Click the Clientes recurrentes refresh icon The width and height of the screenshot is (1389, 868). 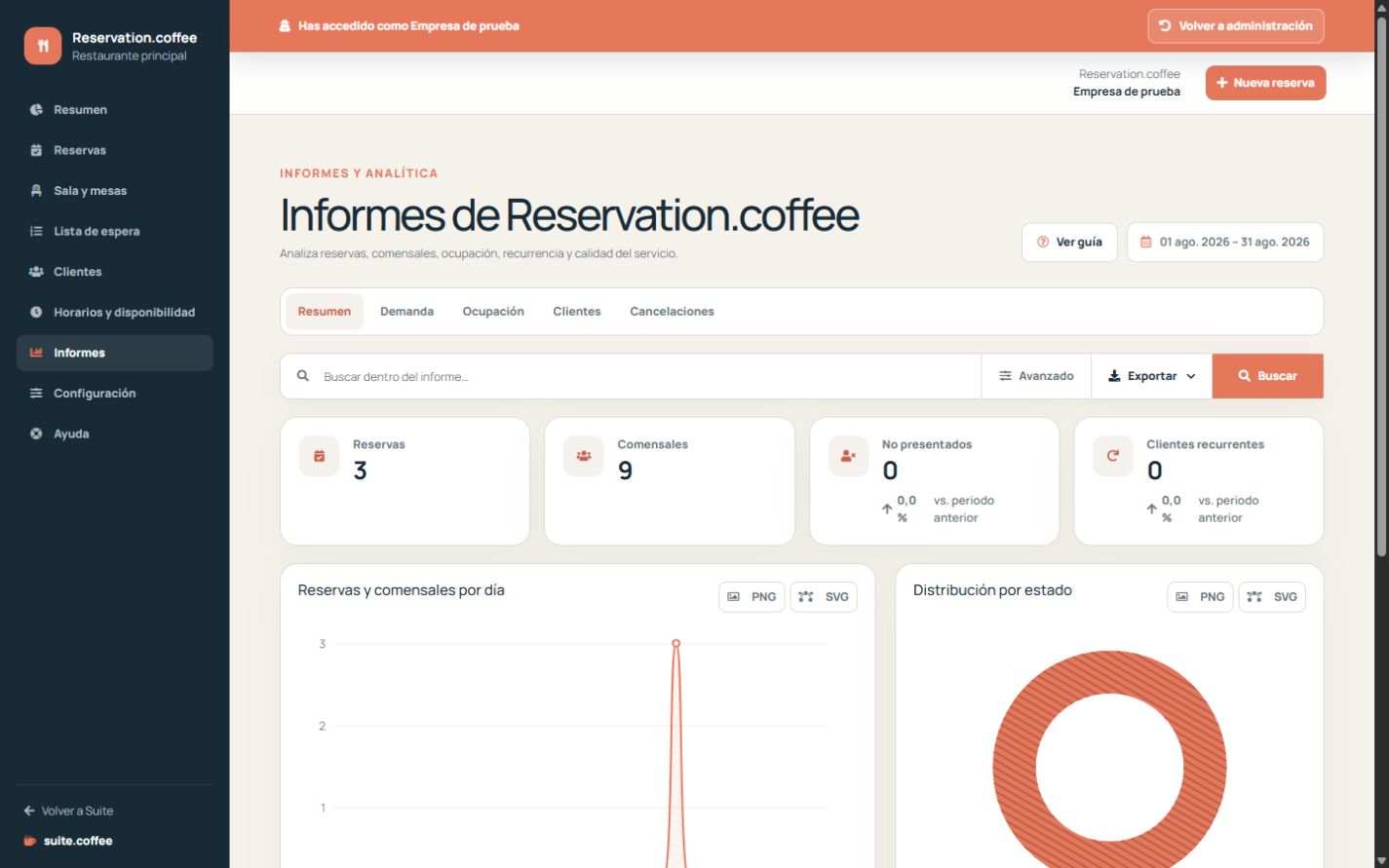pos(1113,456)
